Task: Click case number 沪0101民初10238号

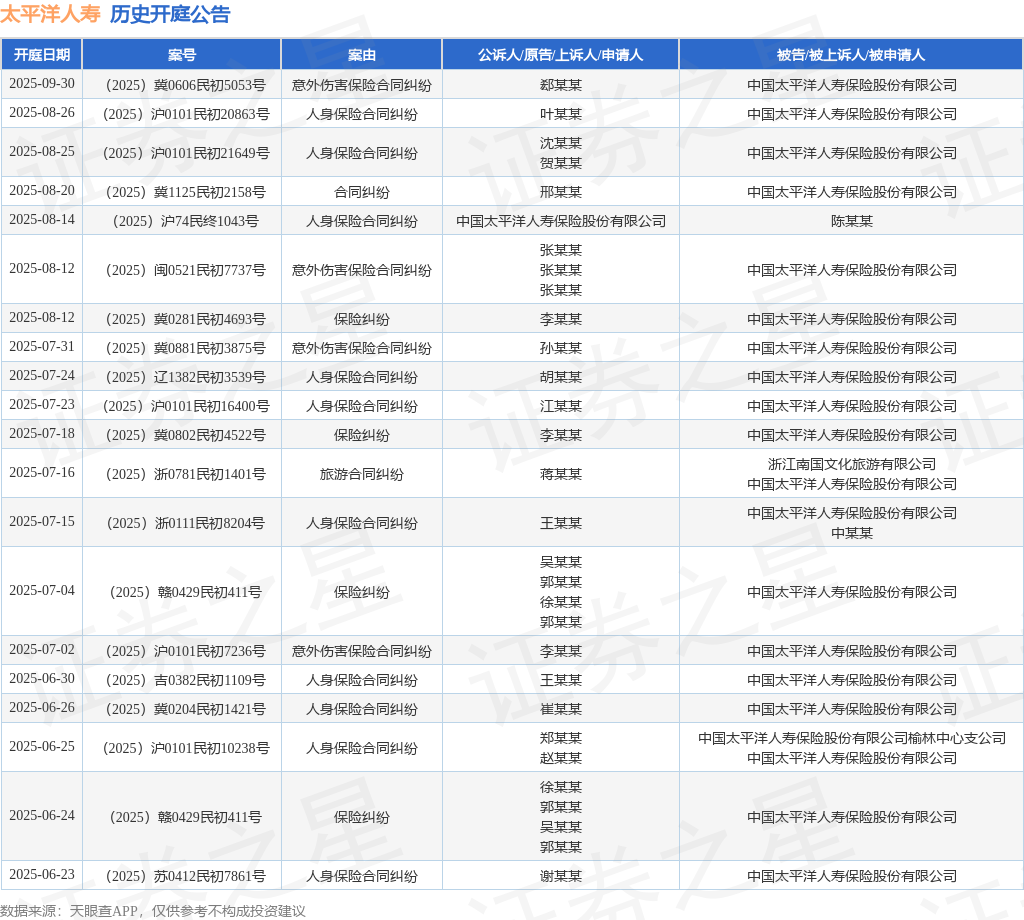Action: 185,748
